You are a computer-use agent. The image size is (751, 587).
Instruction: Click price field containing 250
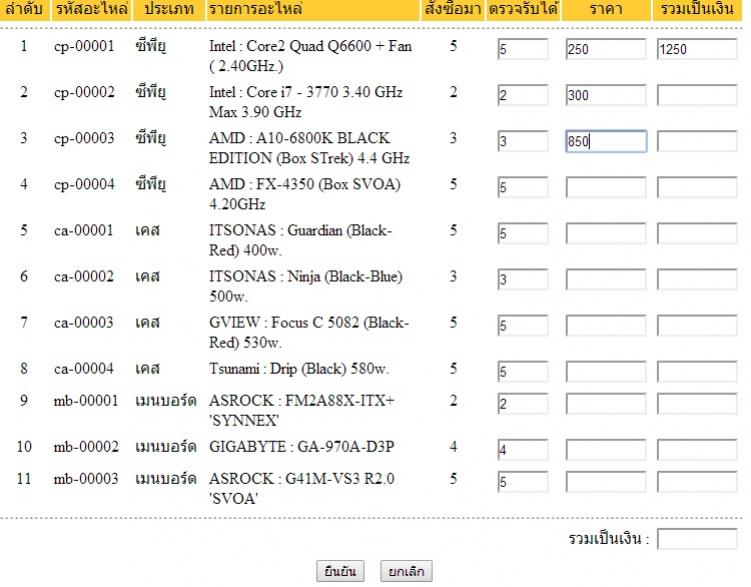tap(606, 49)
